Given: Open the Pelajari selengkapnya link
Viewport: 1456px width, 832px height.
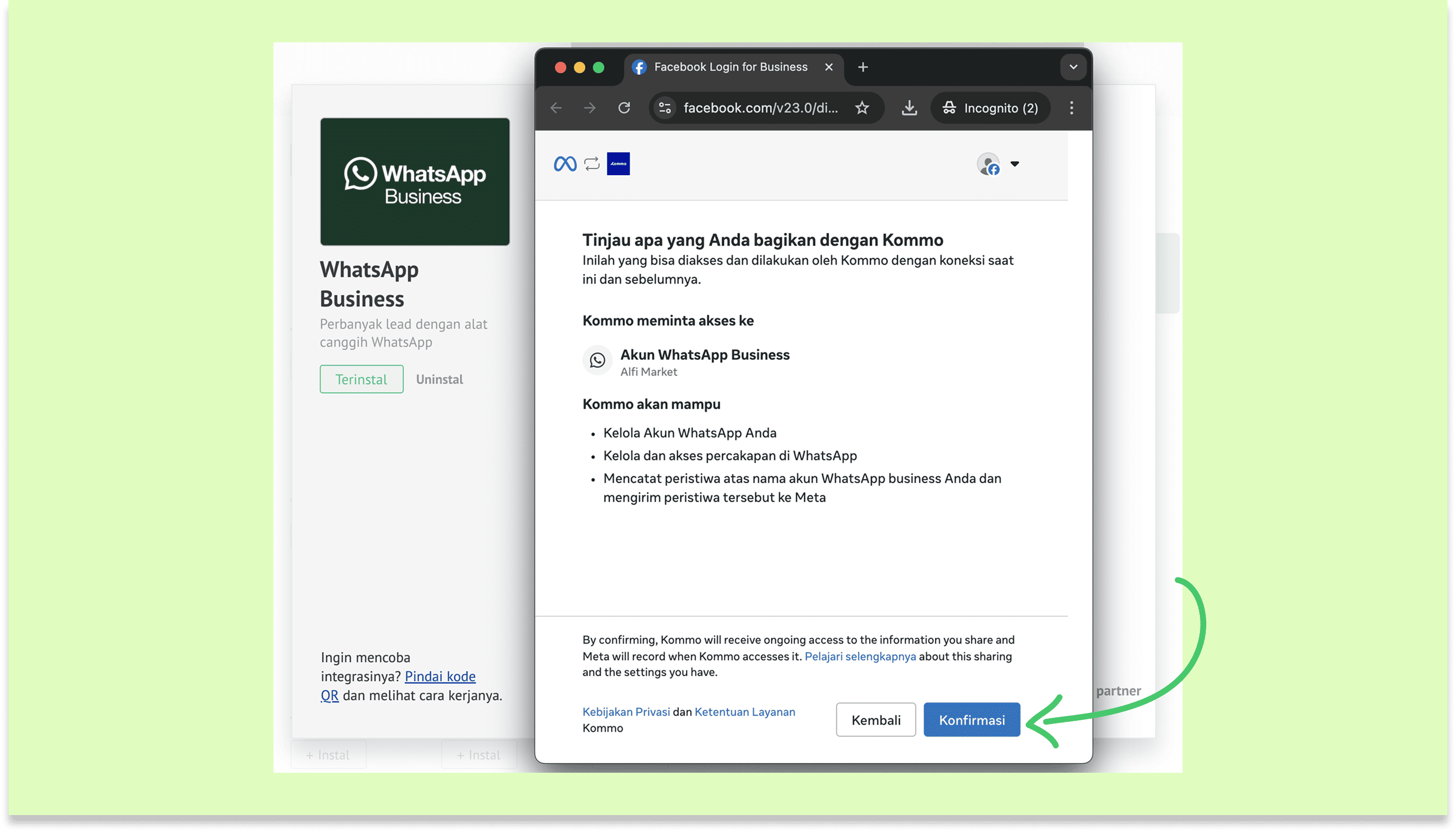Looking at the screenshot, I should [x=860, y=656].
